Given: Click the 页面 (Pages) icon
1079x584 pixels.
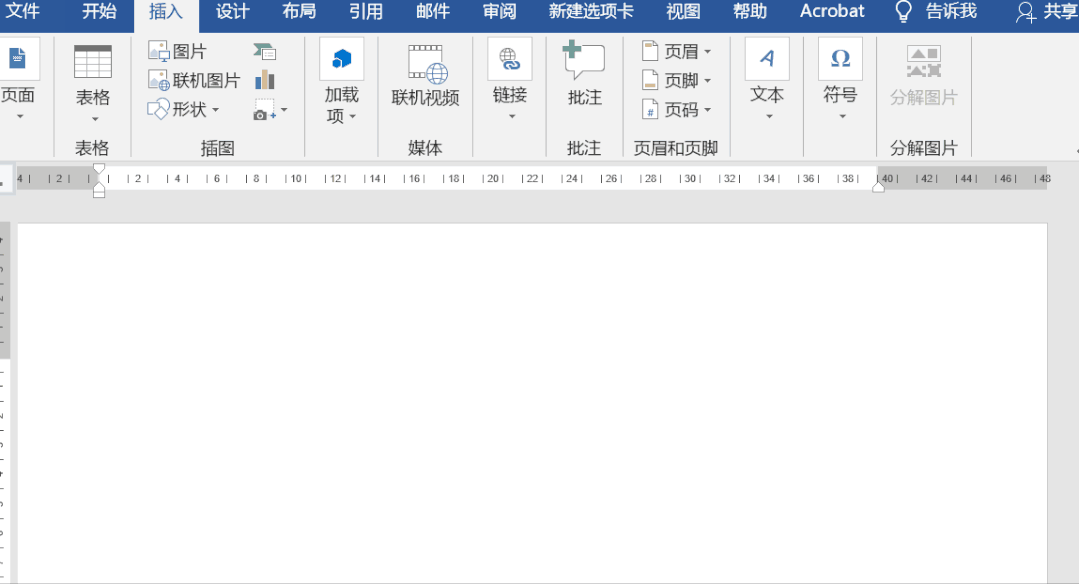Looking at the screenshot, I should (x=18, y=60).
